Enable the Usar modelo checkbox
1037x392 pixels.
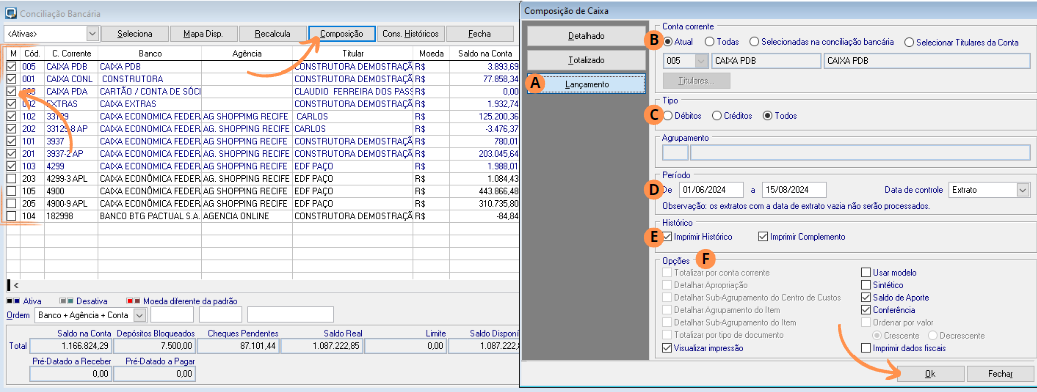(866, 272)
